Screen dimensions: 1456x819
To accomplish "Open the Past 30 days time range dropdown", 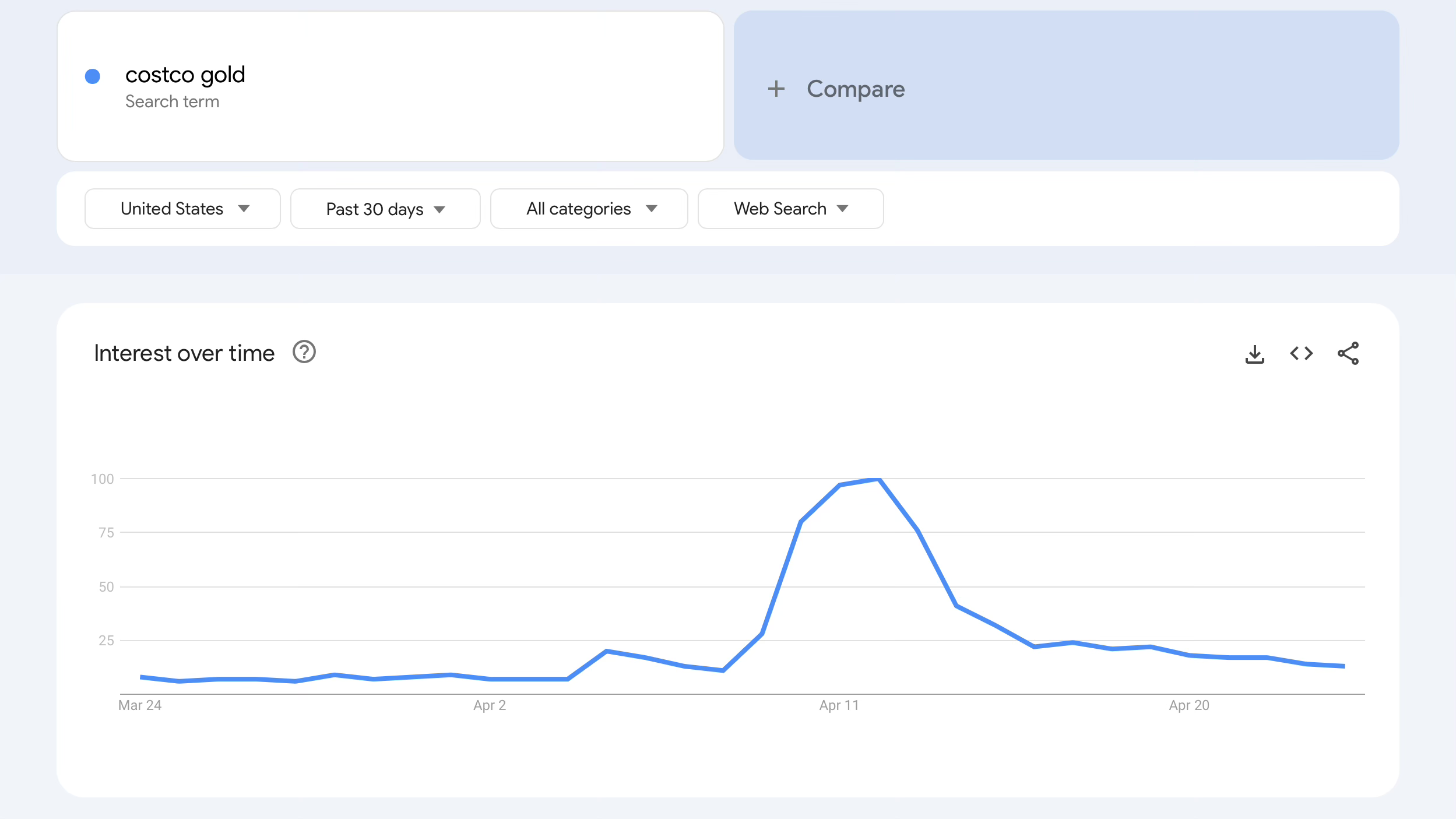I will [385, 209].
